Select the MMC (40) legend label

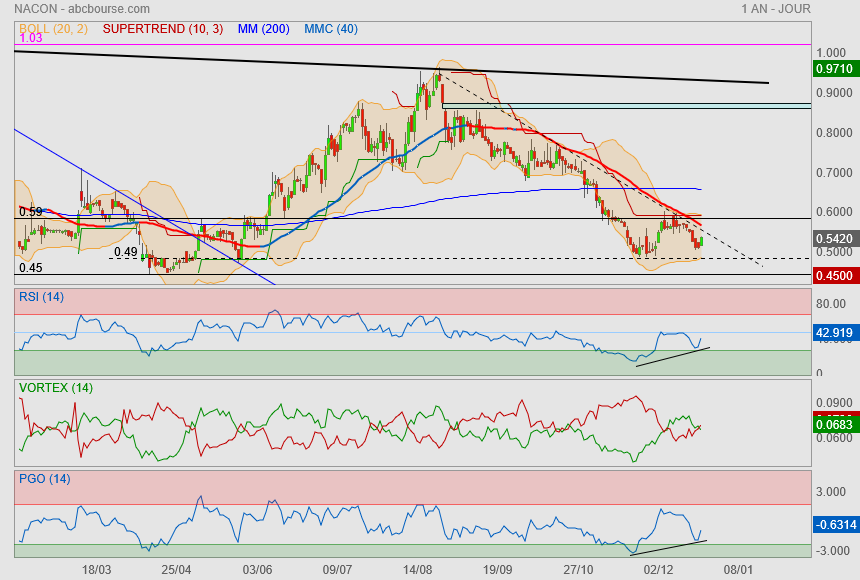(331, 28)
